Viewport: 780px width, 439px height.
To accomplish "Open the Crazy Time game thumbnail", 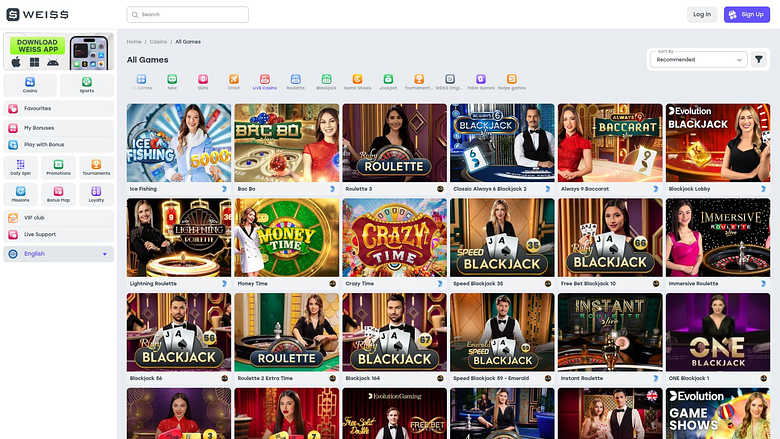I will [394, 238].
